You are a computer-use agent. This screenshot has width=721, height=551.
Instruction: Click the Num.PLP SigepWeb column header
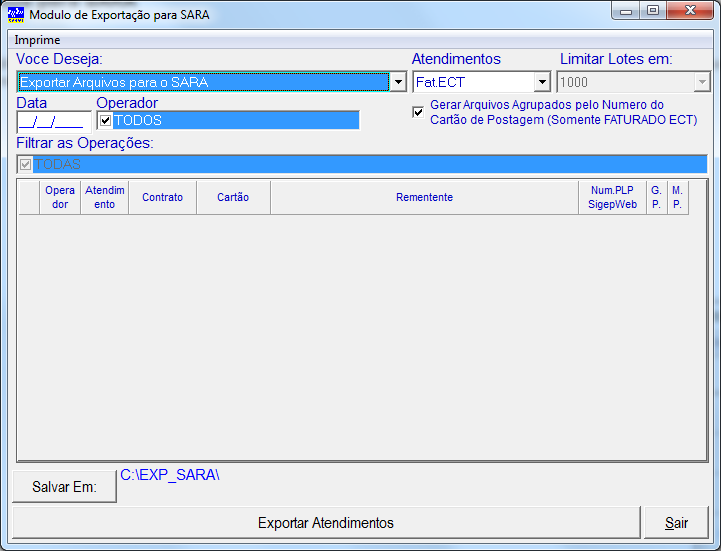pos(612,197)
